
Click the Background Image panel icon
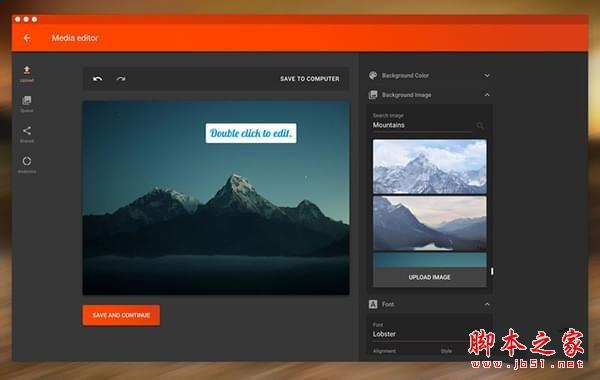pos(373,95)
